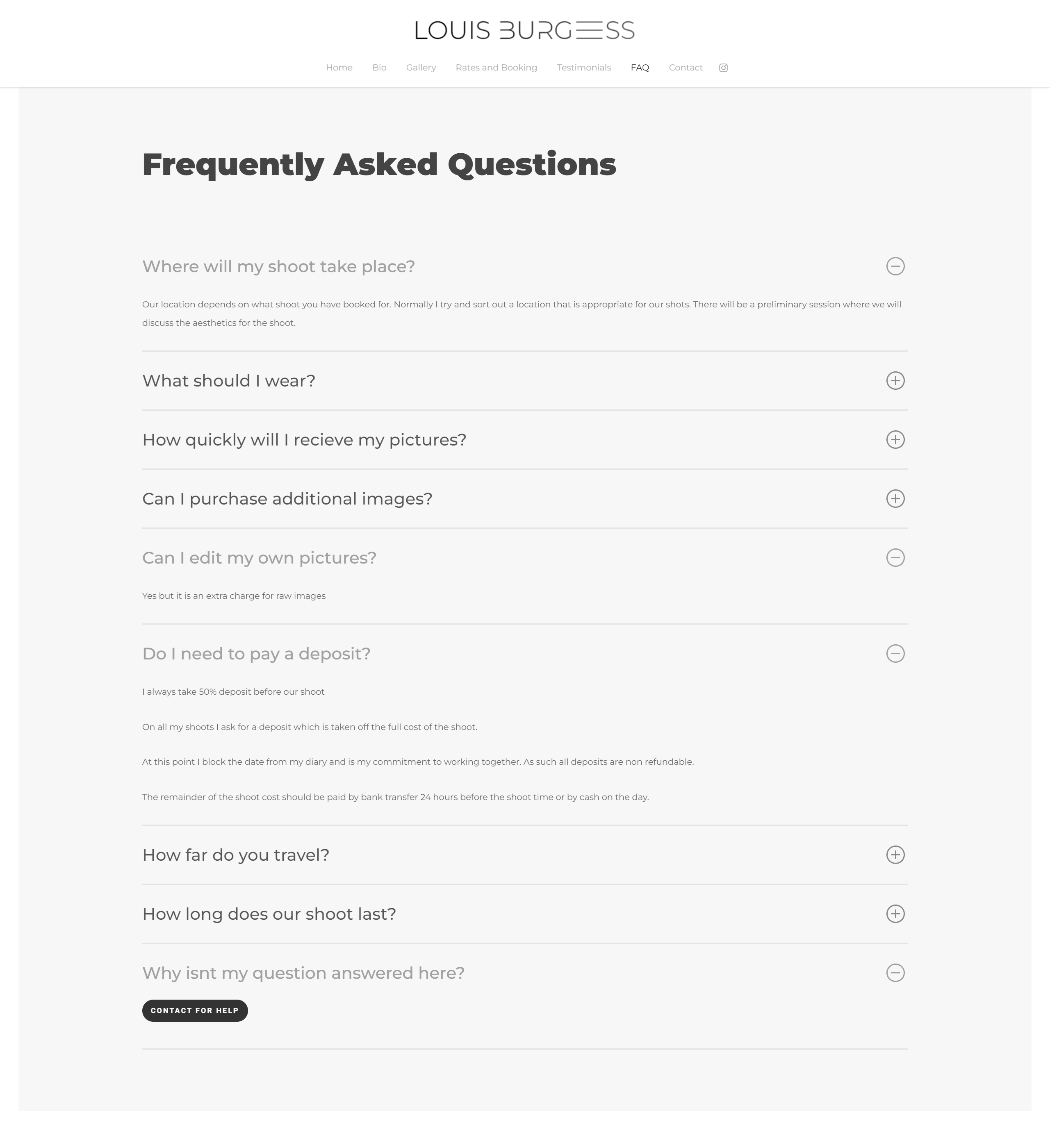
Task: Collapse 'Do I need to pay a deposit?' heading
Action: pos(256,654)
